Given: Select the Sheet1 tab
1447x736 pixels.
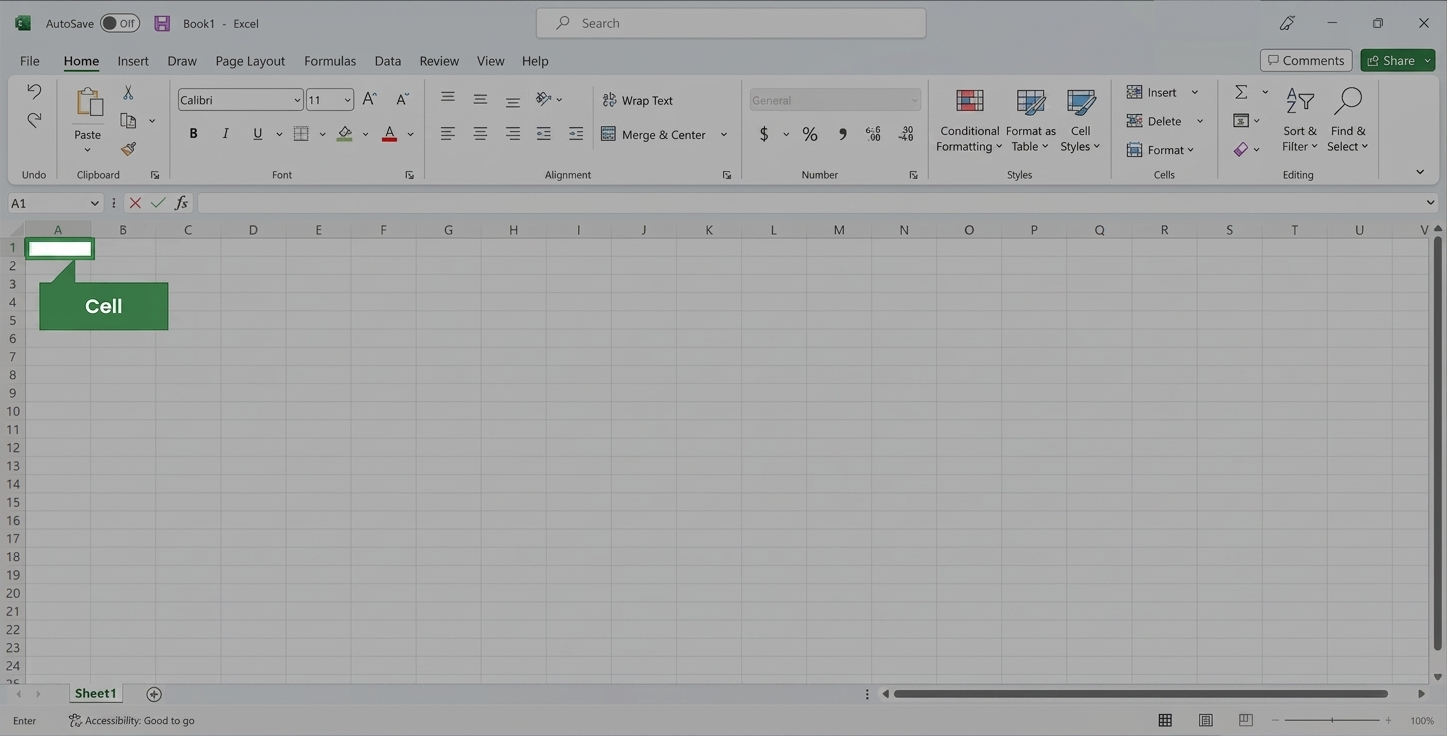Looking at the screenshot, I should 96,693.
